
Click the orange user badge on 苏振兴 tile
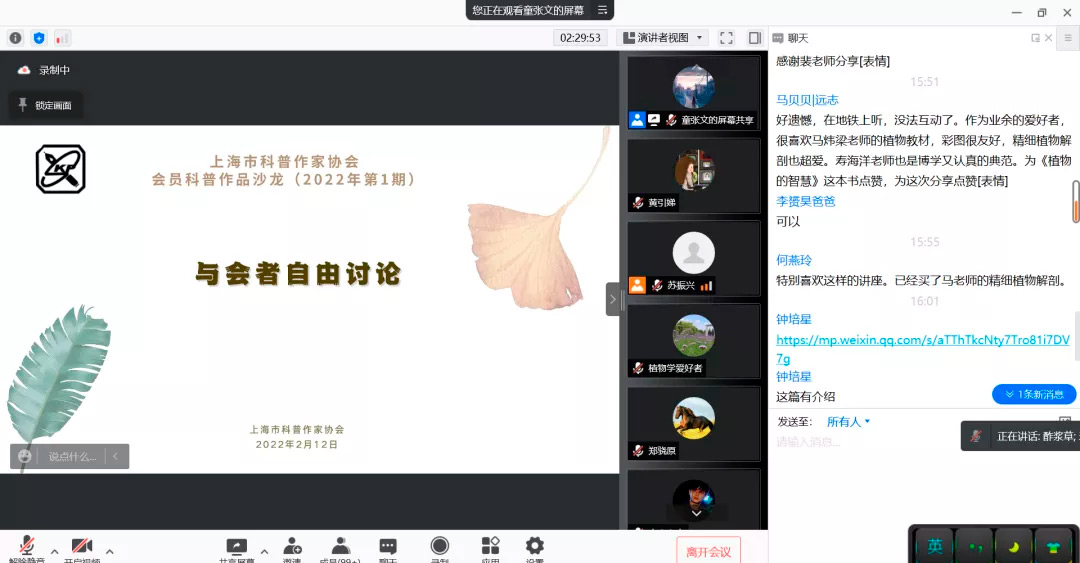pyautogui.click(x=637, y=285)
